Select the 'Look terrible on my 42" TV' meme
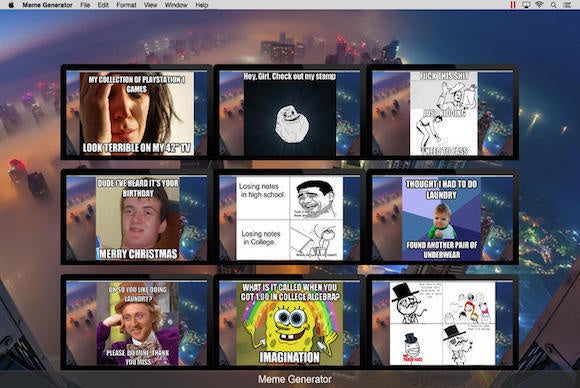This screenshot has height=388, width=580. pos(136,112)
